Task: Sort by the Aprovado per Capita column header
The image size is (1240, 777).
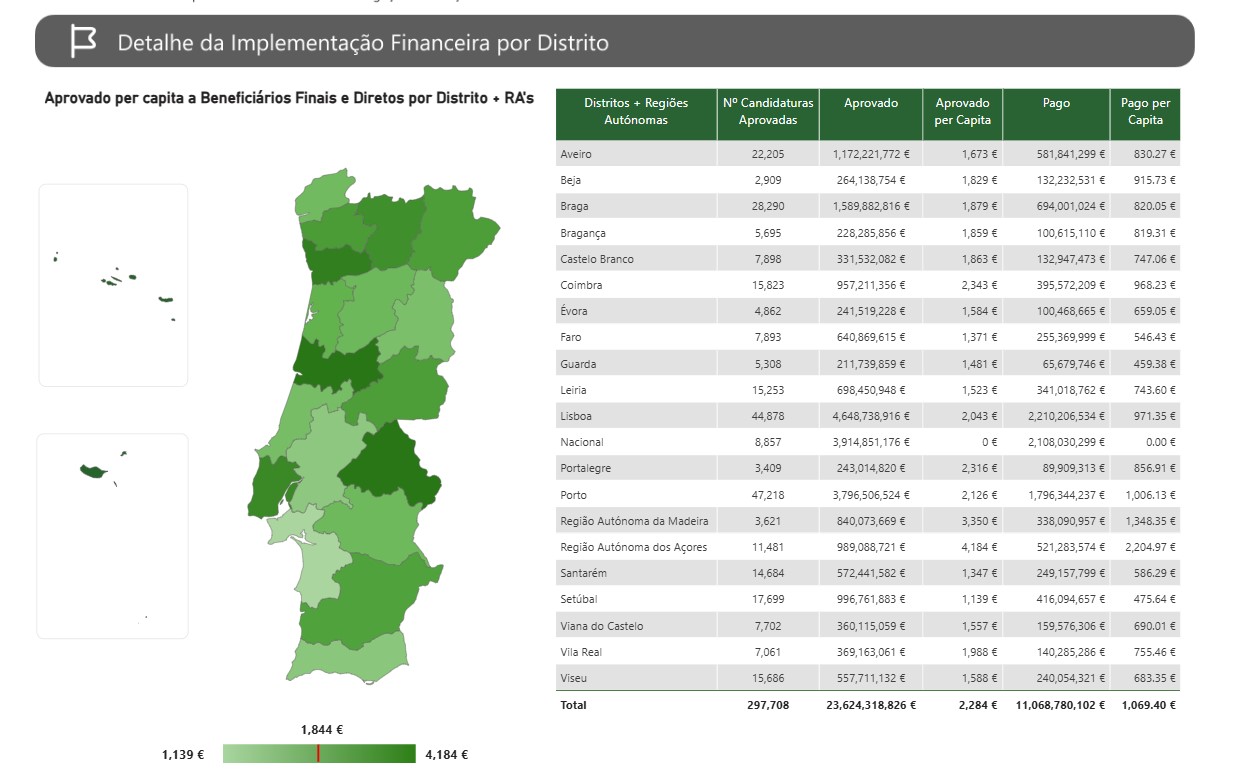Action: coord(962,111)
